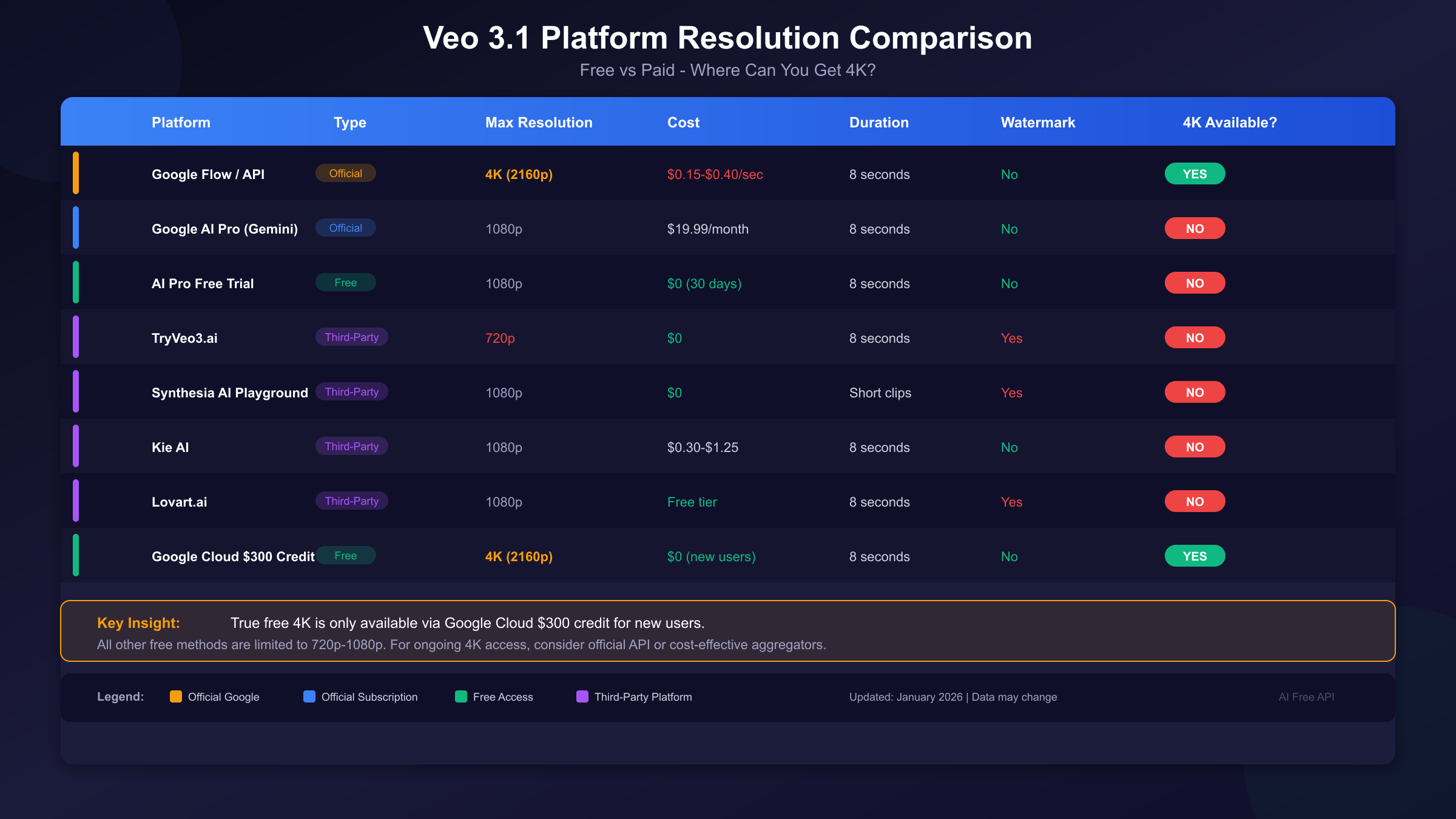Toggle the YES pill for Google Cloud $300 Credit

[x=1195, y=555]
